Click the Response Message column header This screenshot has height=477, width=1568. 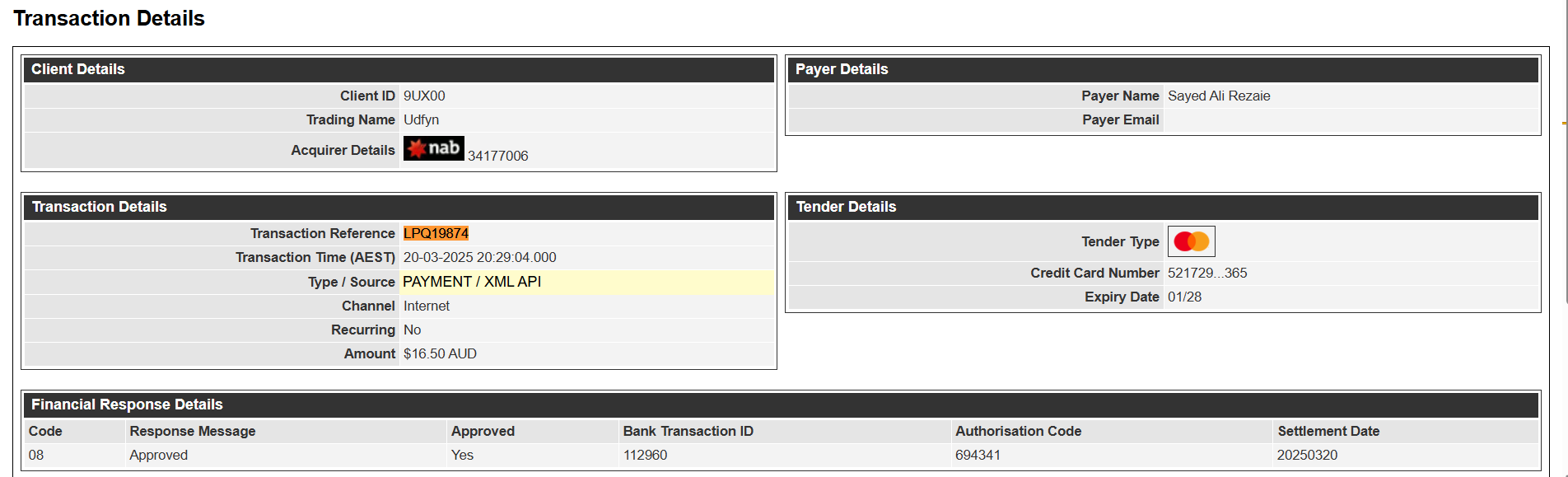pos(192,431)
